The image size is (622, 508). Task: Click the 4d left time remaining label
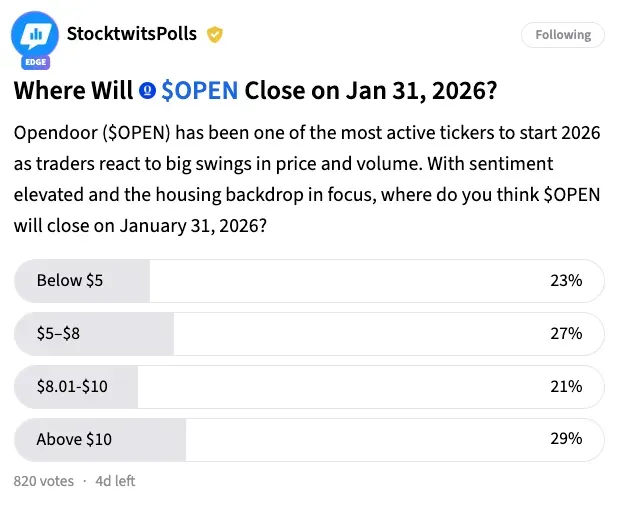(115, 481)
